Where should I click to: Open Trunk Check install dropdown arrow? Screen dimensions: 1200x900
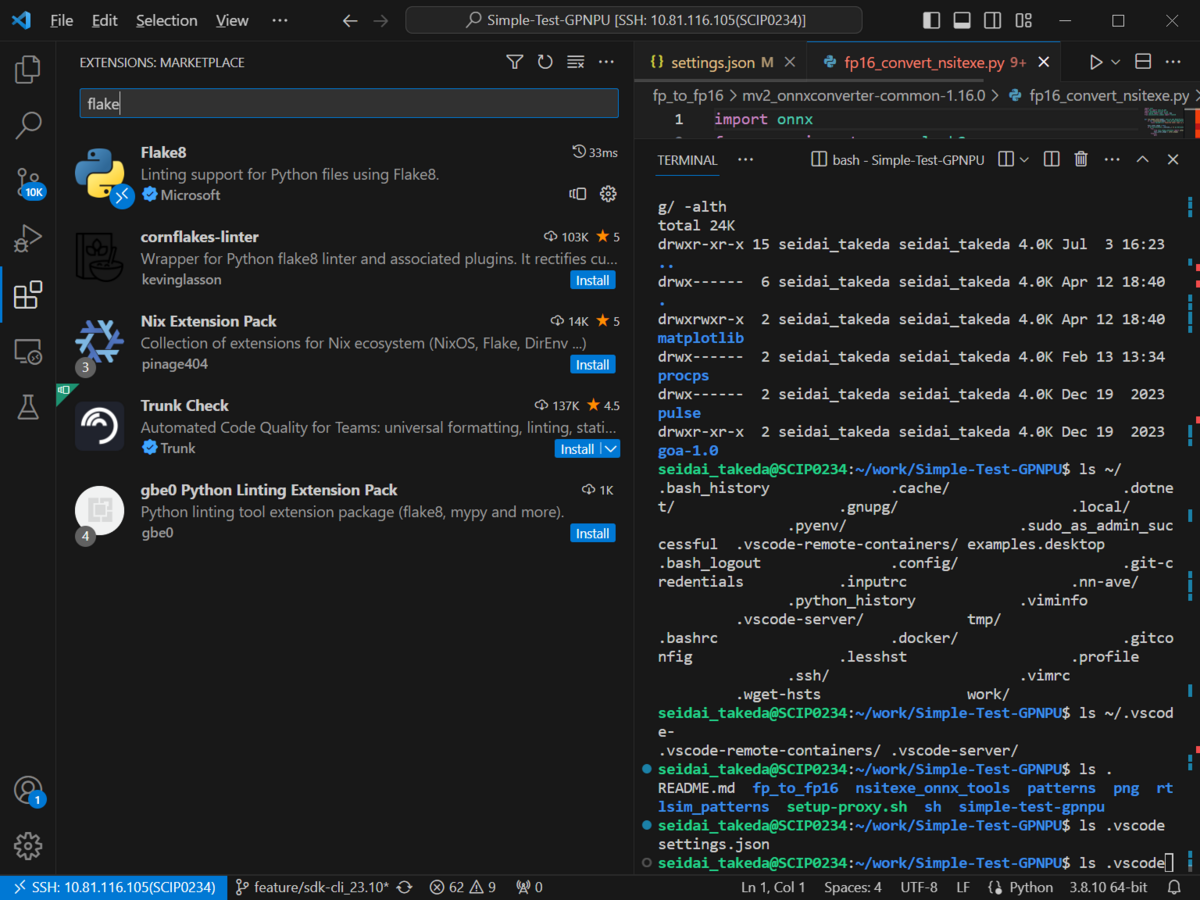tap(610, 449)
